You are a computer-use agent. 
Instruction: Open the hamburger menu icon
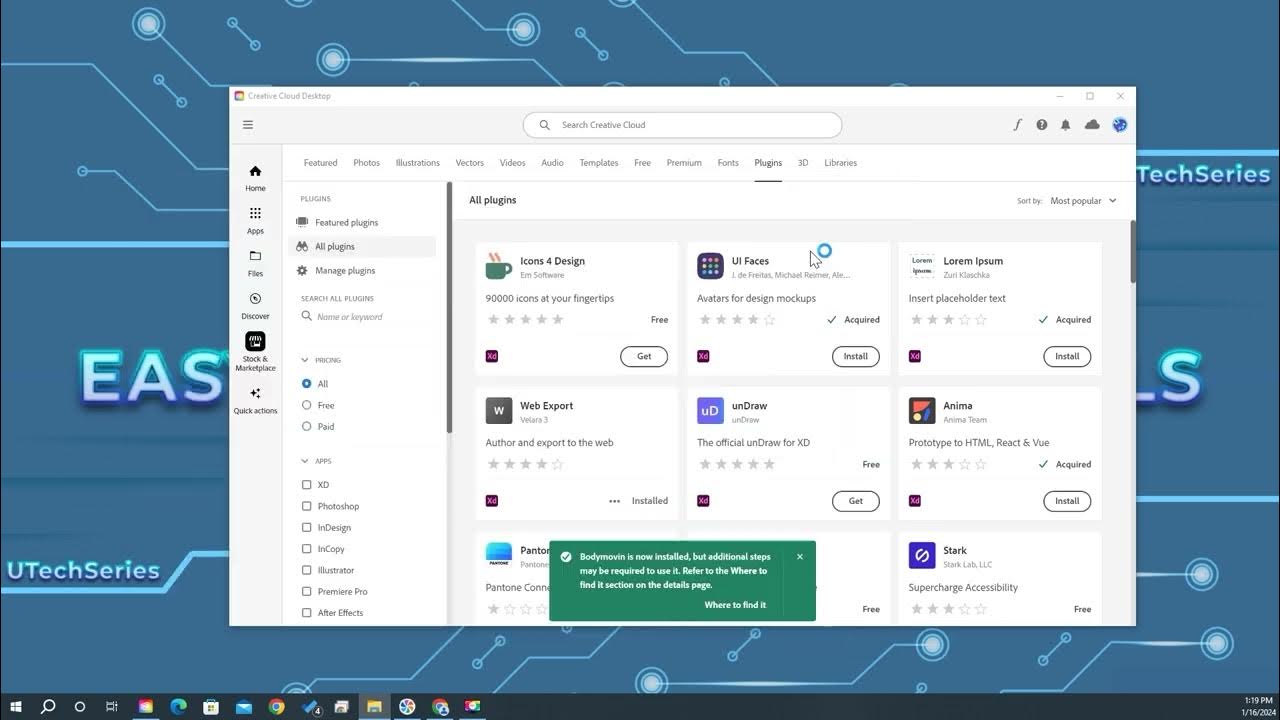tap(248, 125)
